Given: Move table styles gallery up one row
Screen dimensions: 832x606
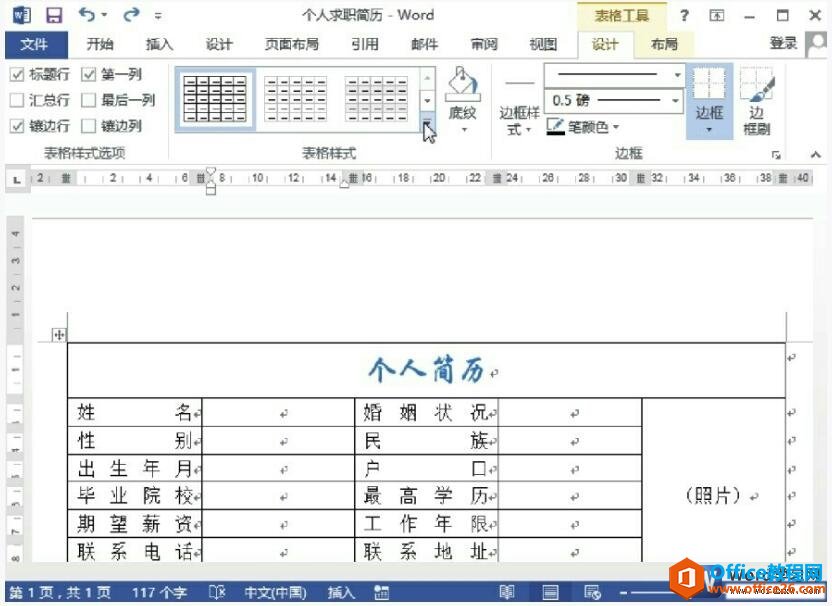Looking at the screenshot, I should click(427, 78).
